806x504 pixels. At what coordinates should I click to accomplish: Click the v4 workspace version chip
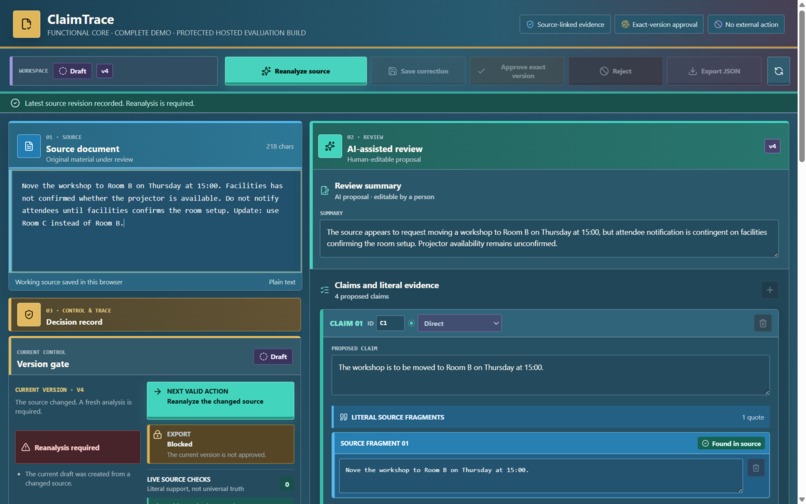pos(104,71)
